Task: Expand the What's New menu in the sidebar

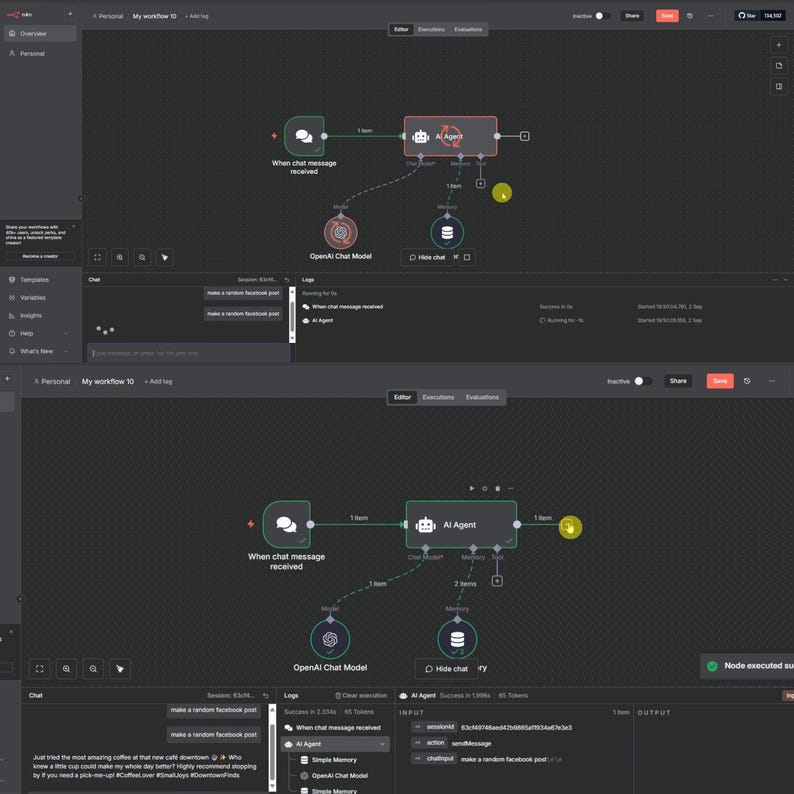Action: click(x=38, y=351)
